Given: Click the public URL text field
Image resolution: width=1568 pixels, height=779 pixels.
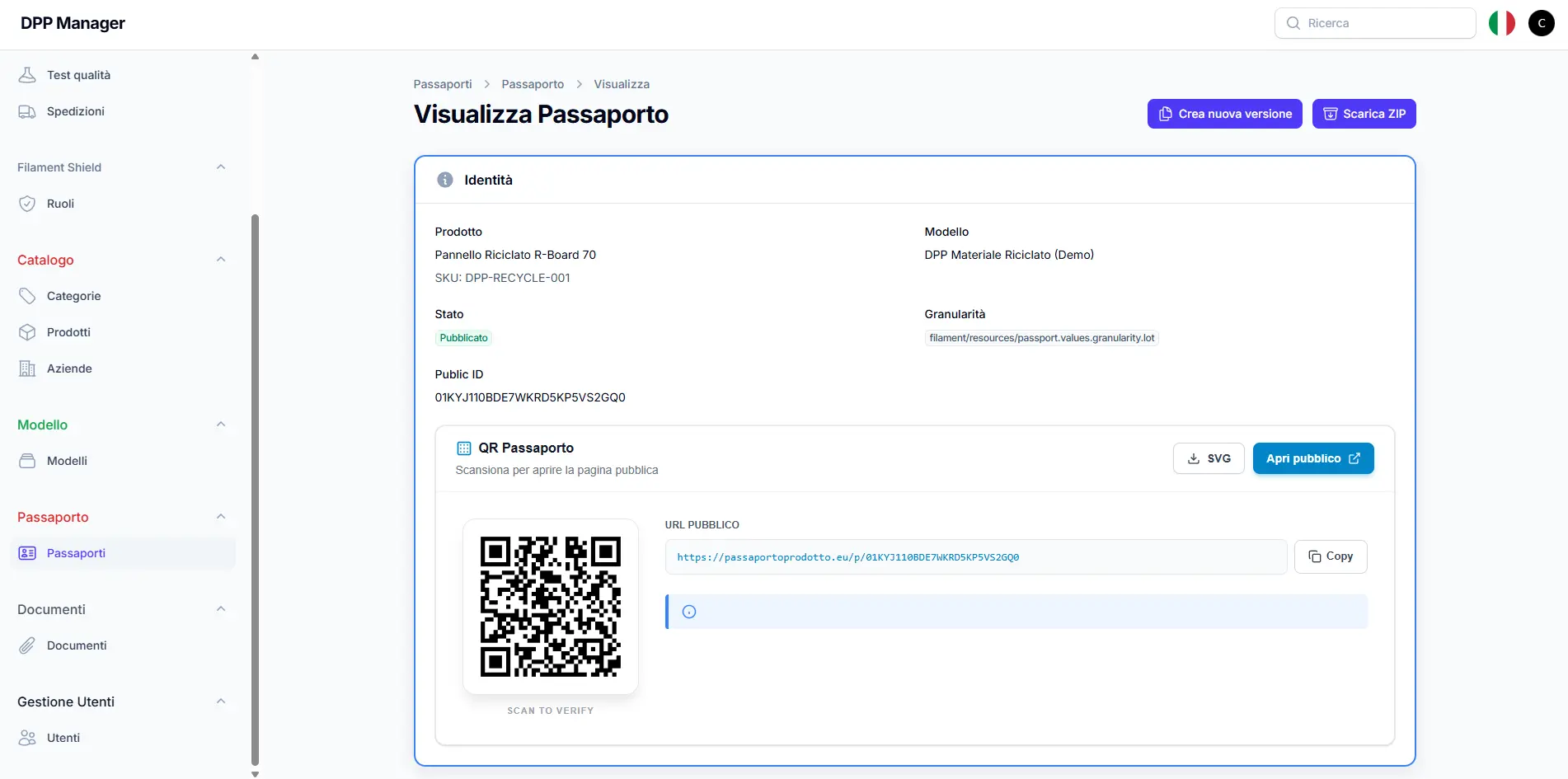Looking at the screenshot, I should [976, 557].
